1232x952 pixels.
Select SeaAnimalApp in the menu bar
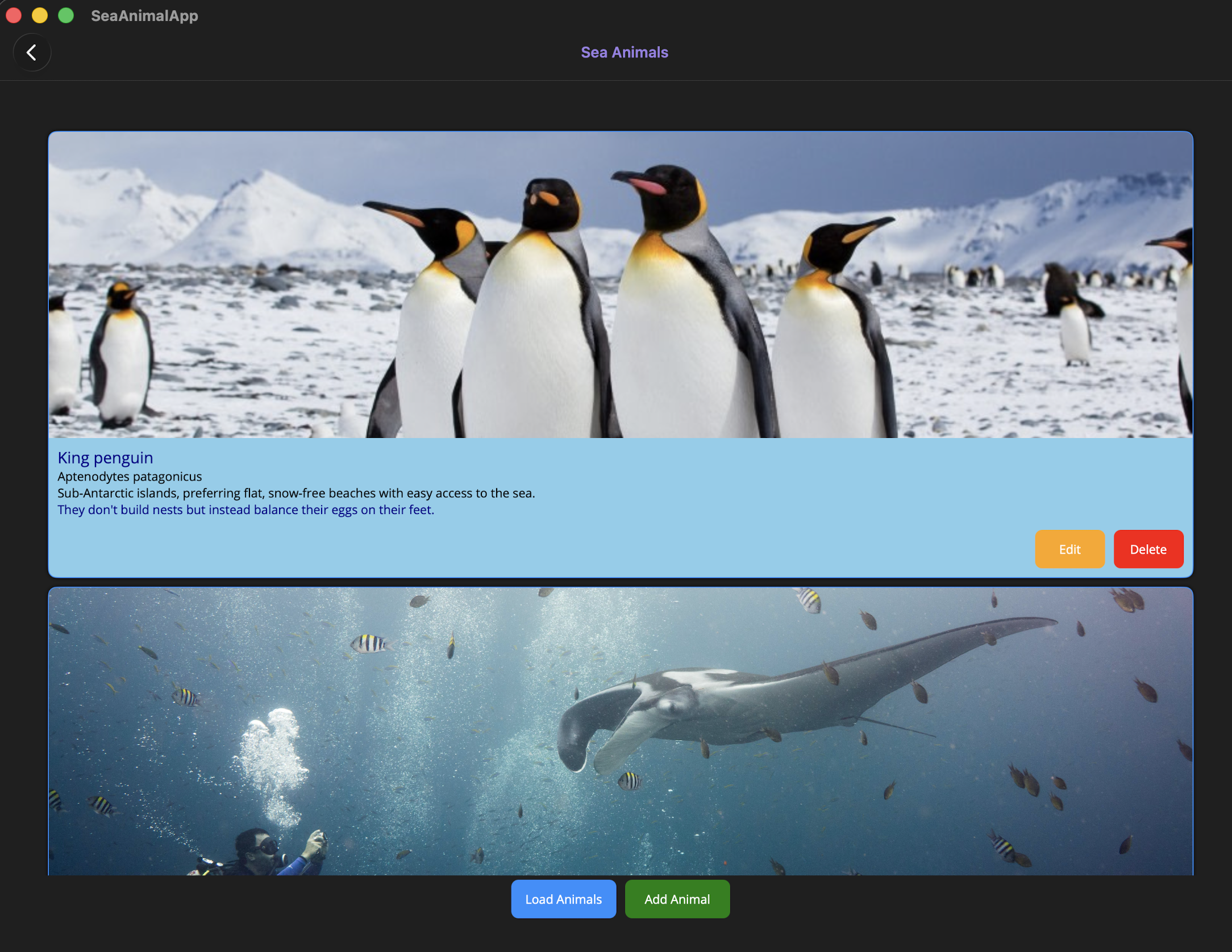(x=145, y=16)
